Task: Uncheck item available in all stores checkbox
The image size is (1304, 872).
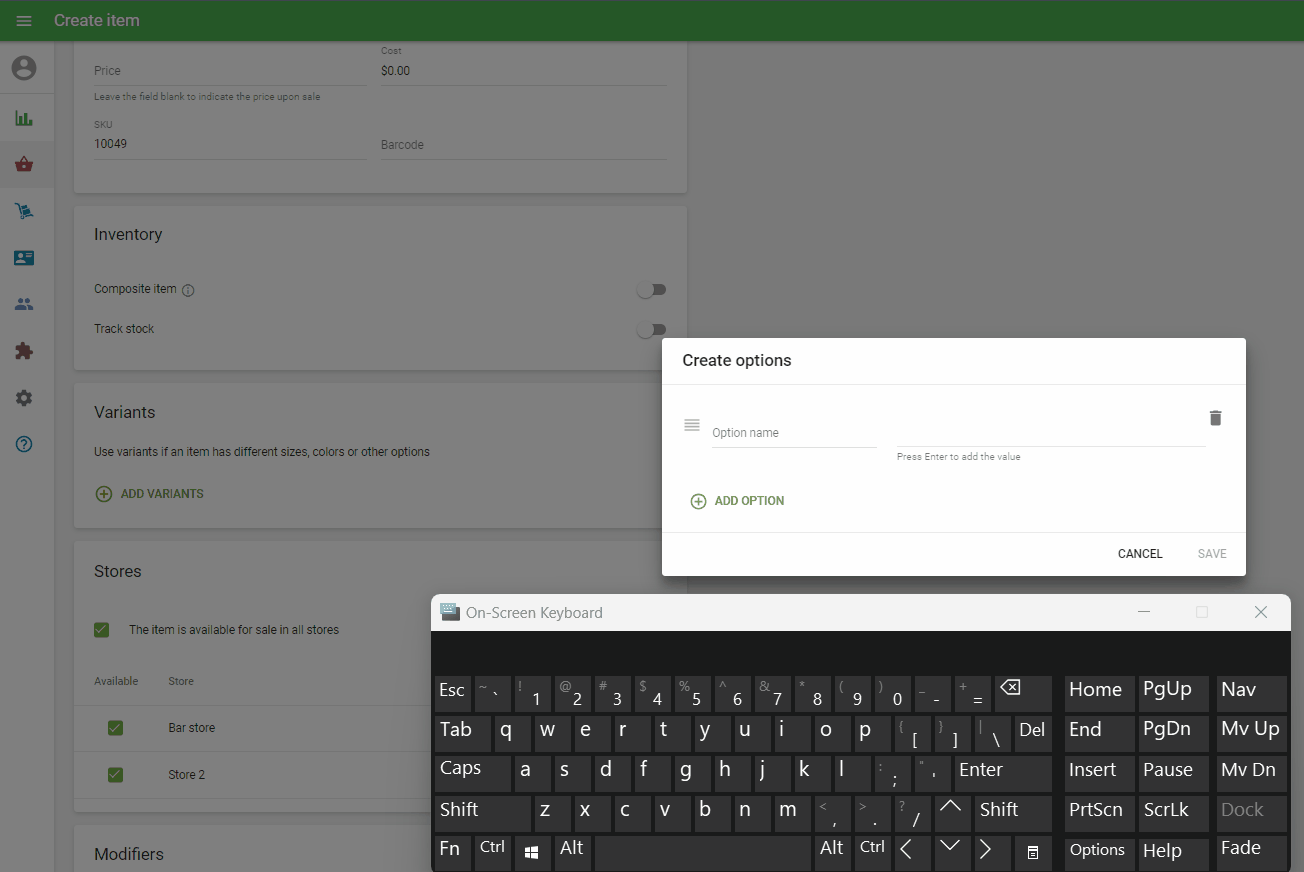Action: coord(101,630)
